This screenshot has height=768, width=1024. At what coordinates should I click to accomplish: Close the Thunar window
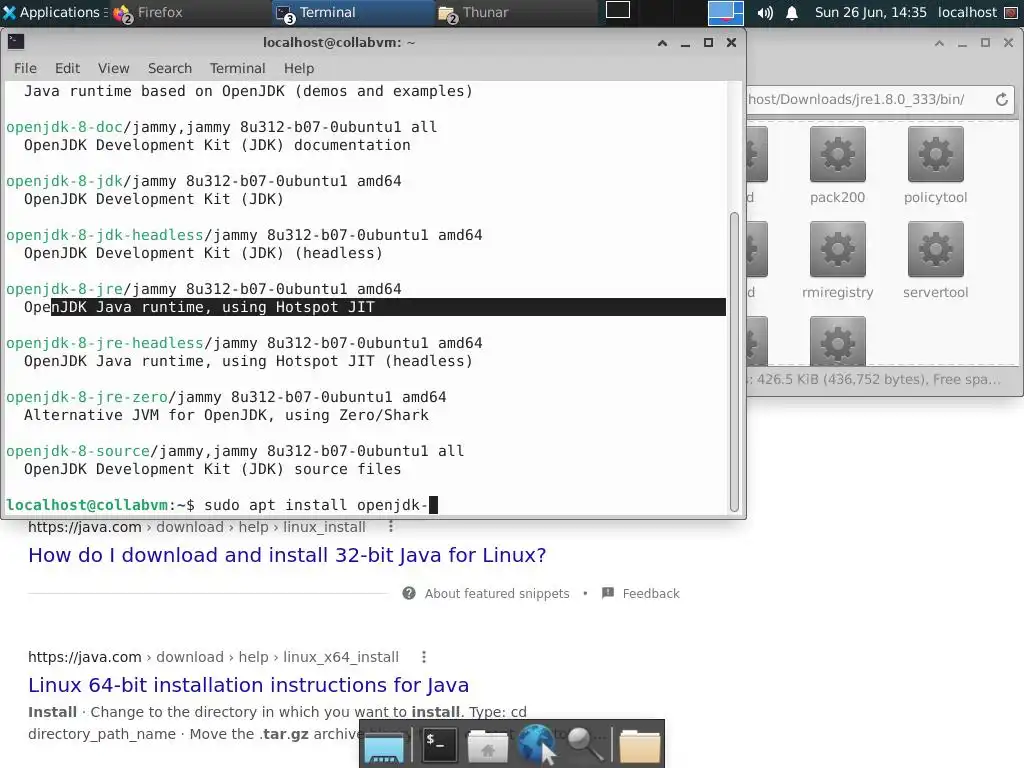[x=1008, y=43]
